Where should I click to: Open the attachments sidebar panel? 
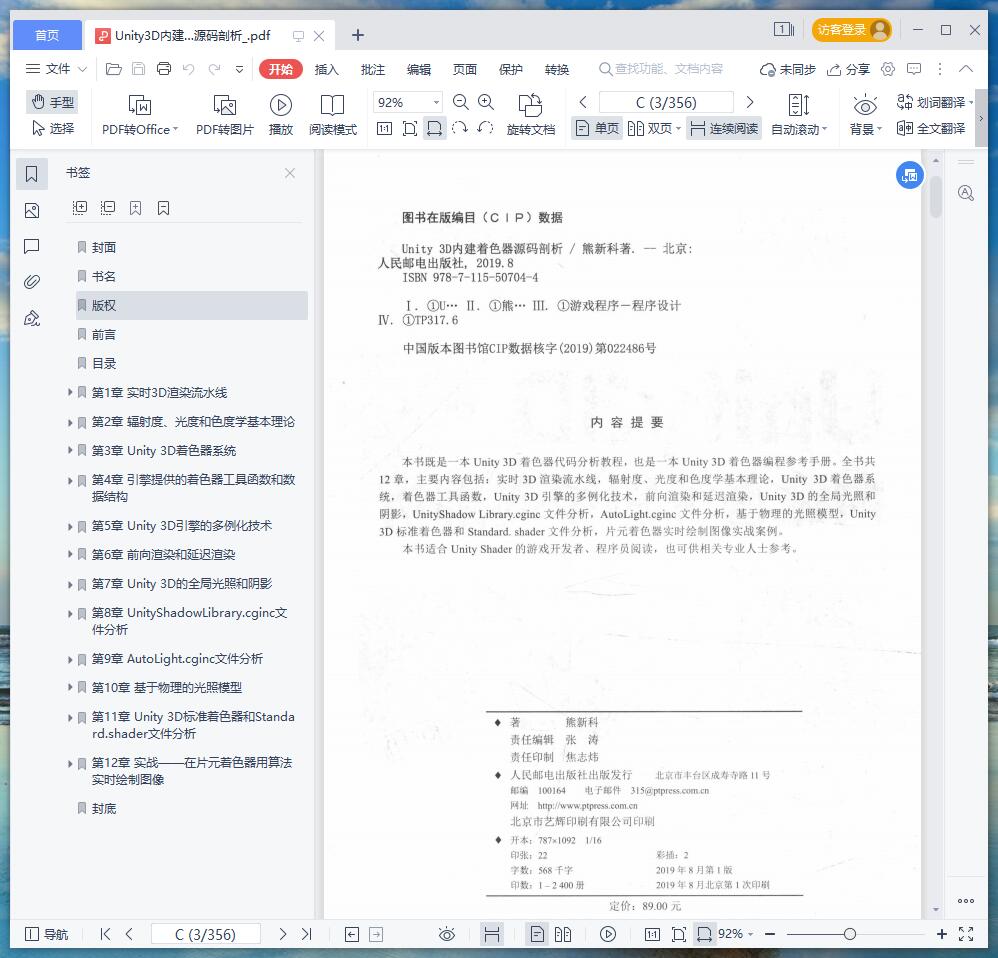tap(32, 281)
